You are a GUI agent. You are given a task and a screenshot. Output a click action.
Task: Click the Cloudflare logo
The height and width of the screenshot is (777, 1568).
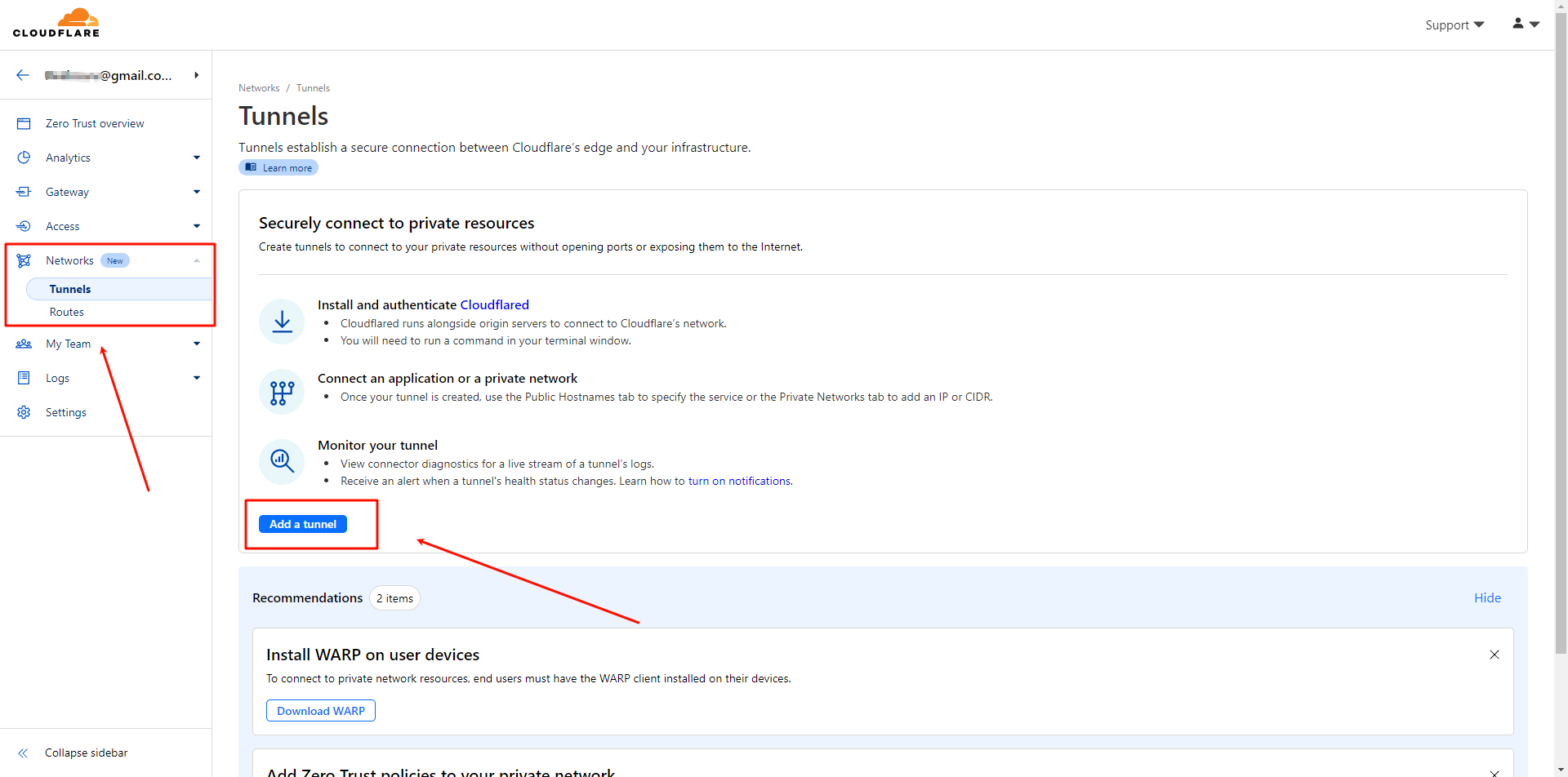click(56, 22)
